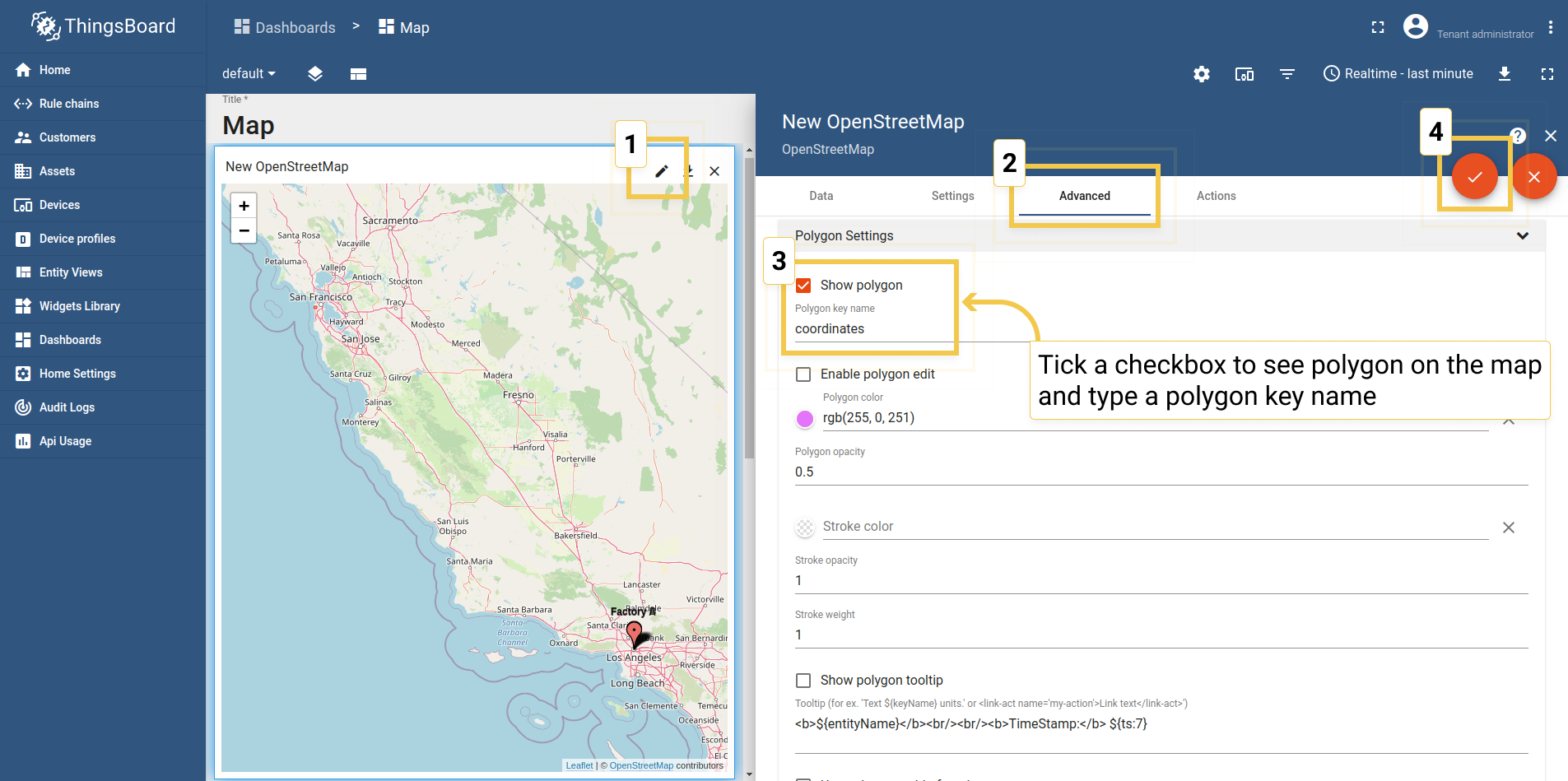The width and height of the screenshot is (1568, 781).
Task: Open Leaflet attribution link
Action: click(x=579, y=765)
